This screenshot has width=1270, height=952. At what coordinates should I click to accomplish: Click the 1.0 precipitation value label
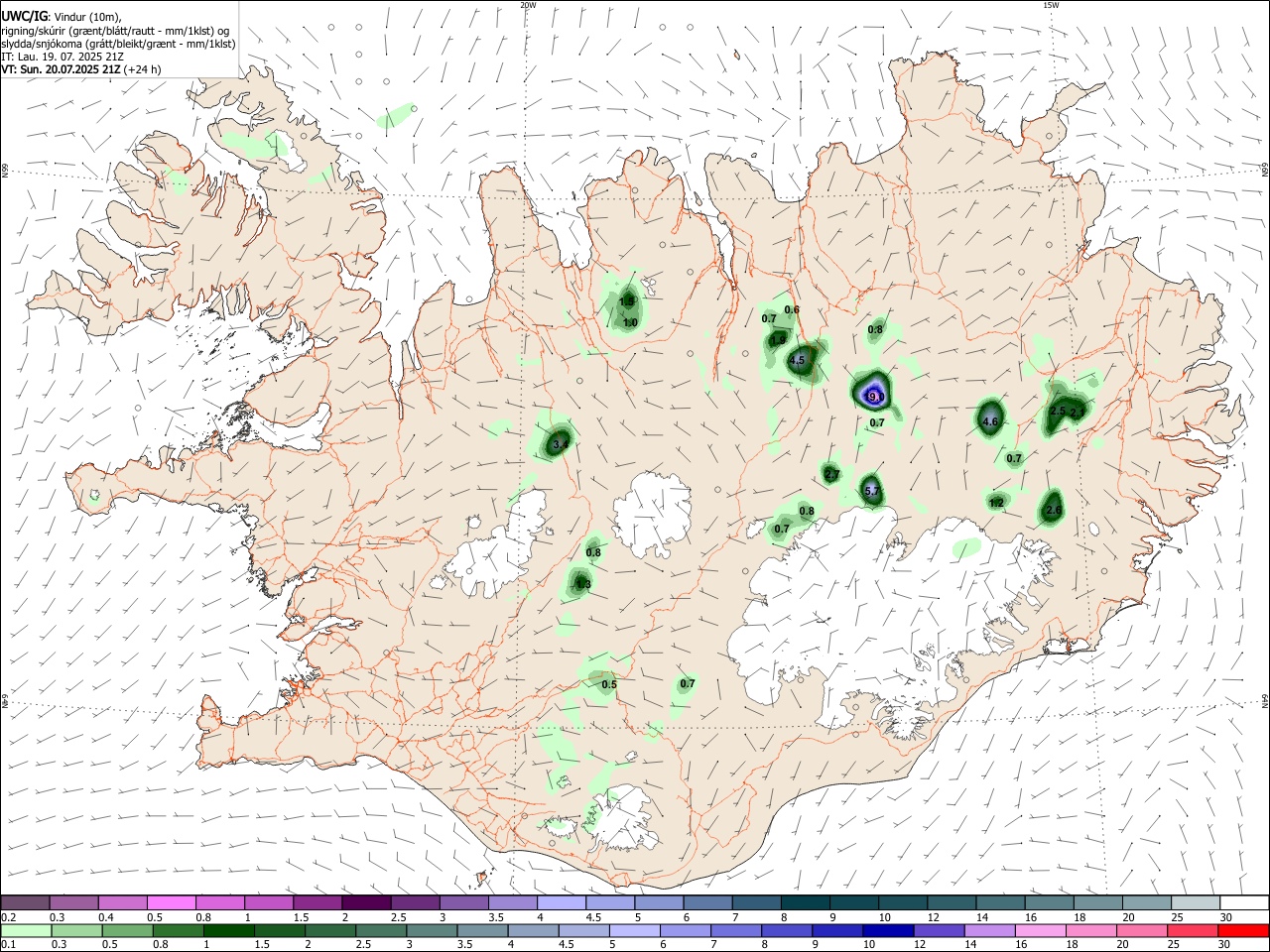point(630,323)
